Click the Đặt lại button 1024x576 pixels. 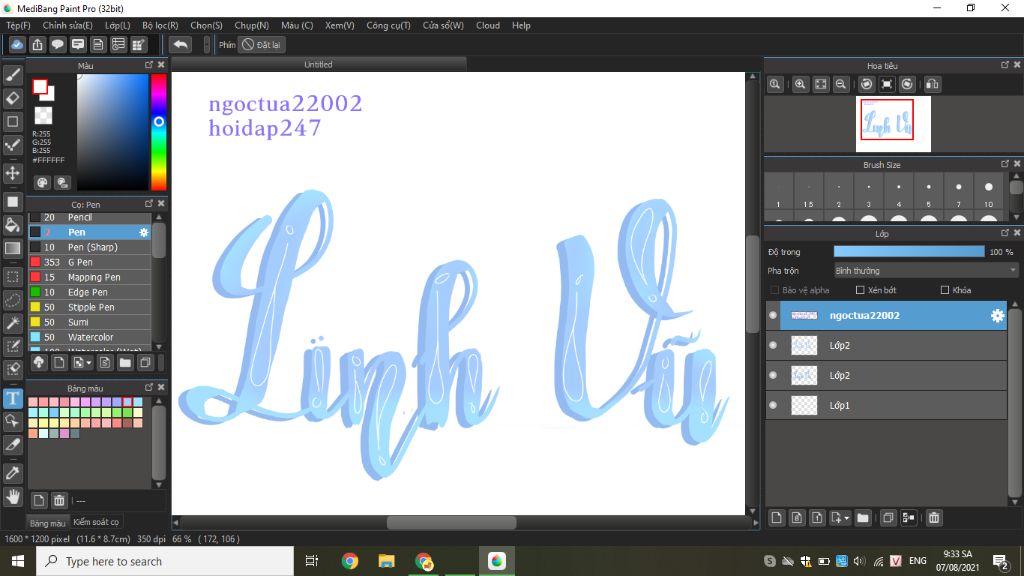click(x=262, y=44)
